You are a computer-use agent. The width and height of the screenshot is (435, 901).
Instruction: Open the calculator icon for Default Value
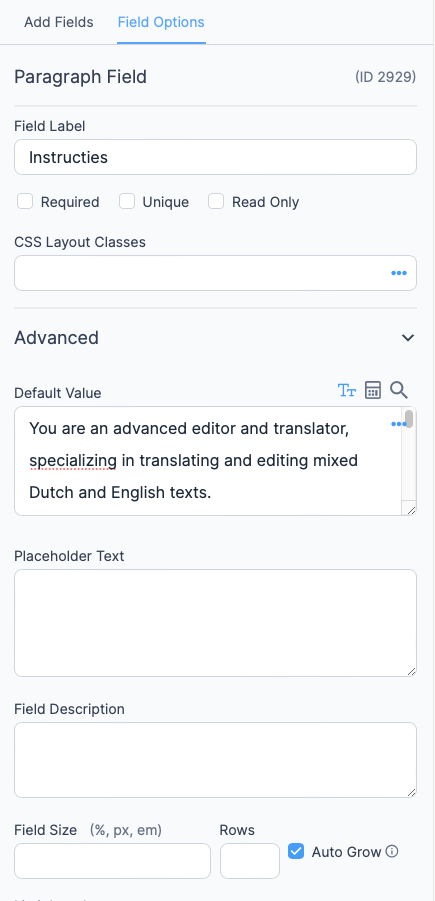(373, 390)
